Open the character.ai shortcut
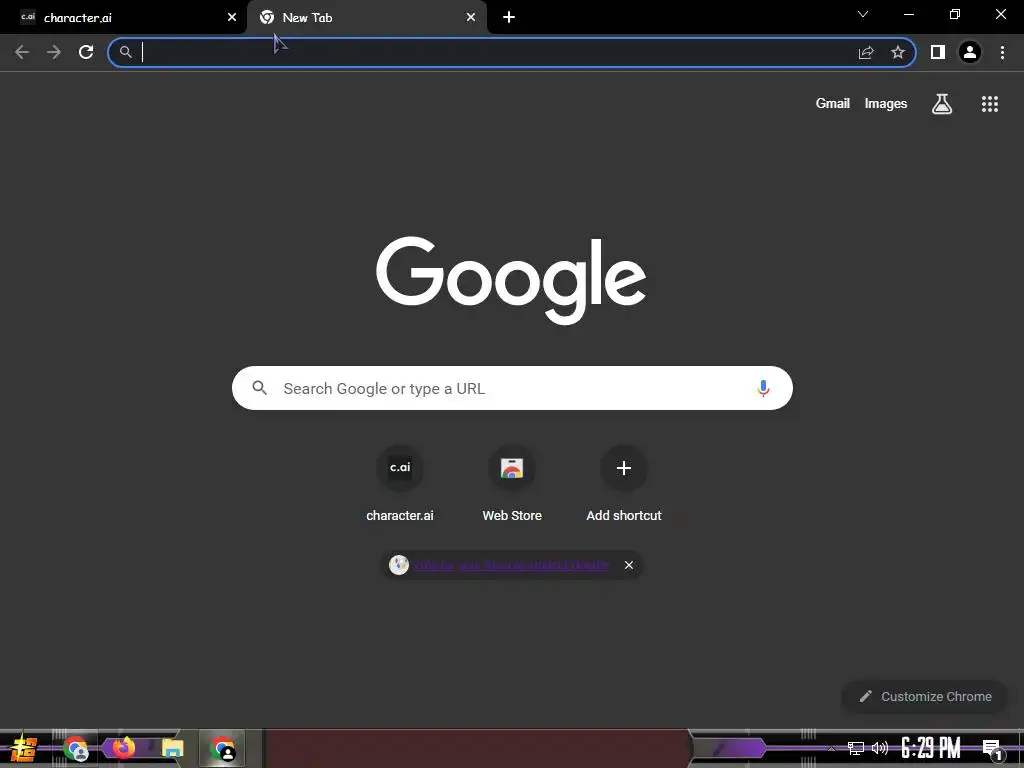 [400, 485]
